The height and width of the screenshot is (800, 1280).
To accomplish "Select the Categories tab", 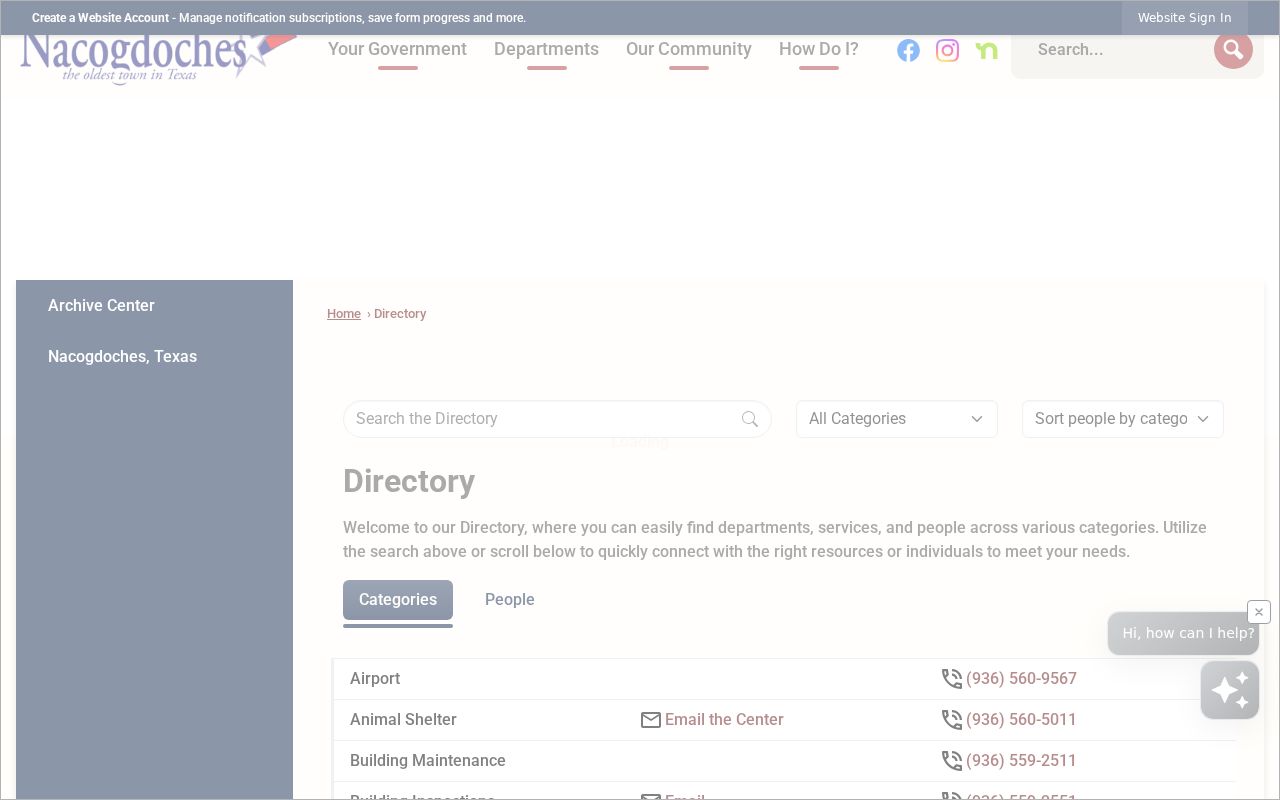I will 398,600.
